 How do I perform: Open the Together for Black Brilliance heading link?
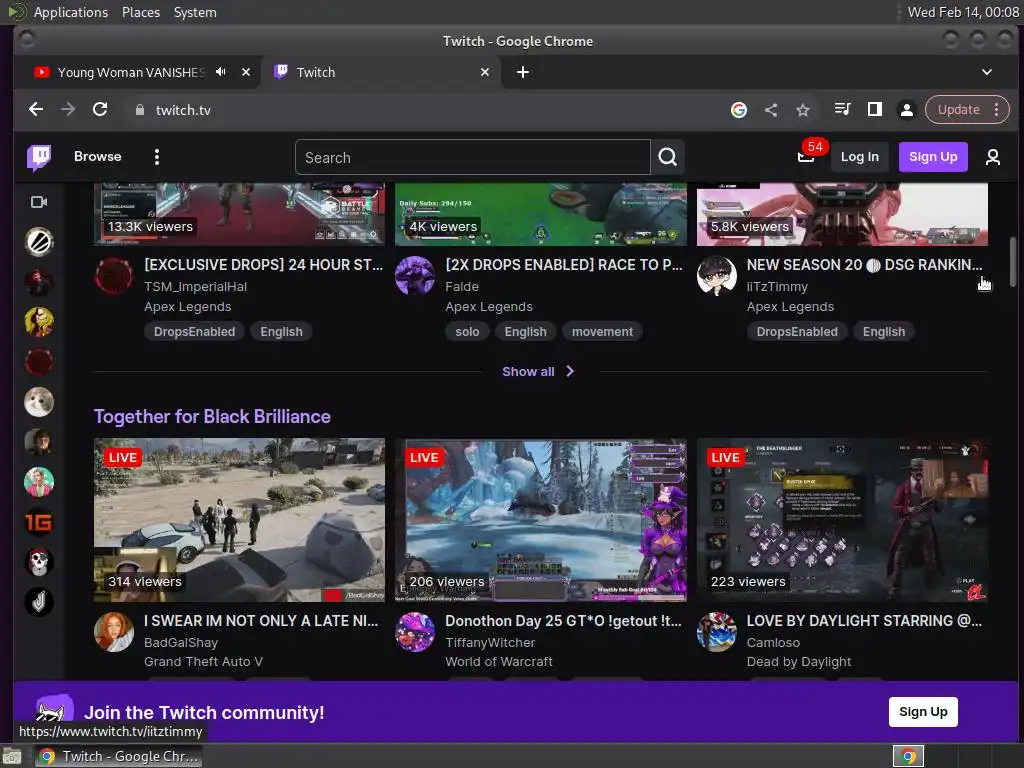[x=212, y=417]
